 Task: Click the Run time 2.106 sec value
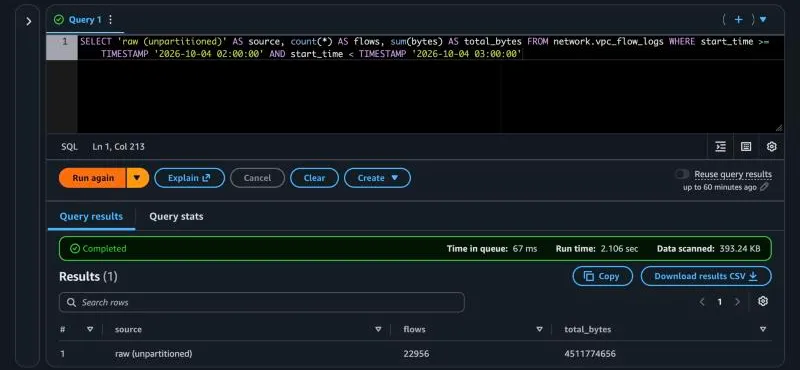(x=619, y=249)
